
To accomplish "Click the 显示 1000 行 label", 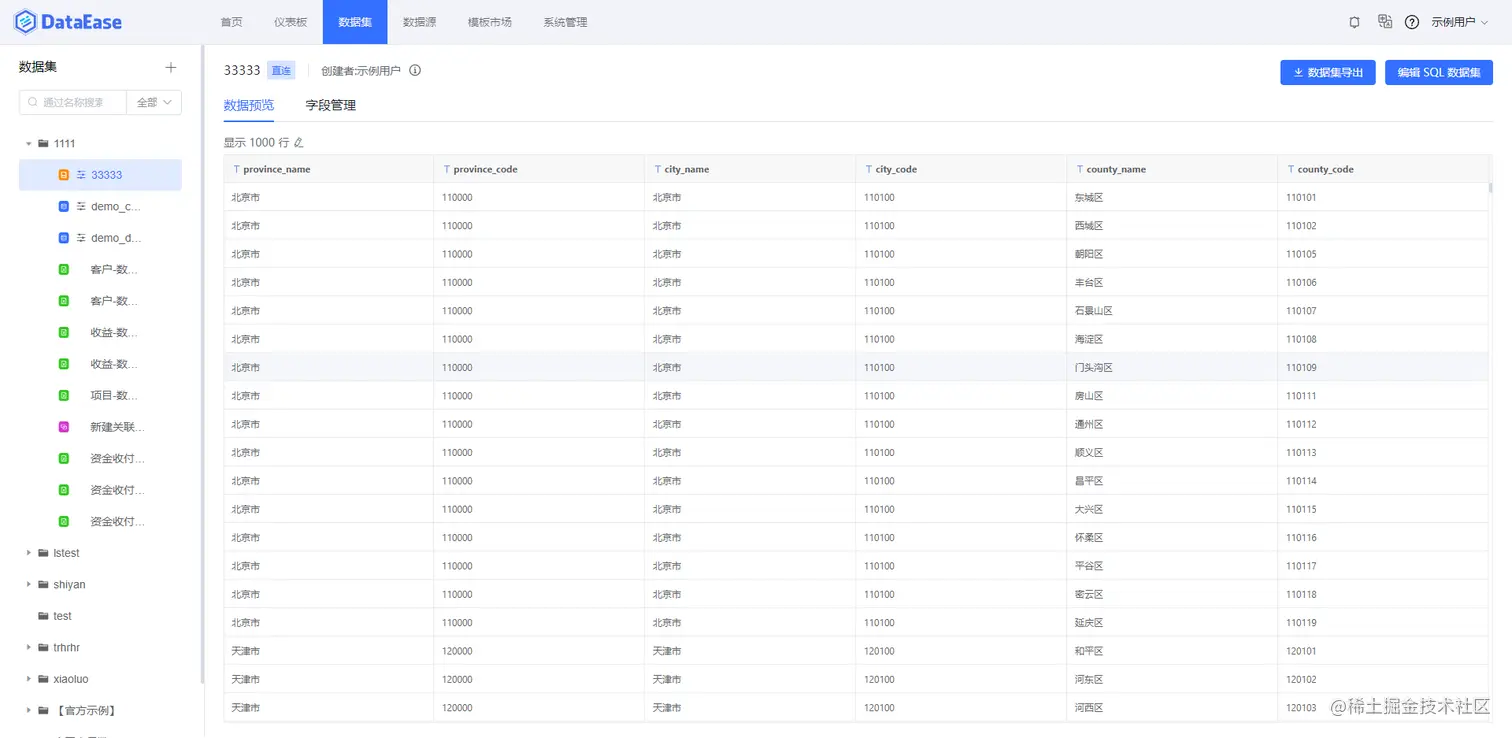I will coord(256,142).
